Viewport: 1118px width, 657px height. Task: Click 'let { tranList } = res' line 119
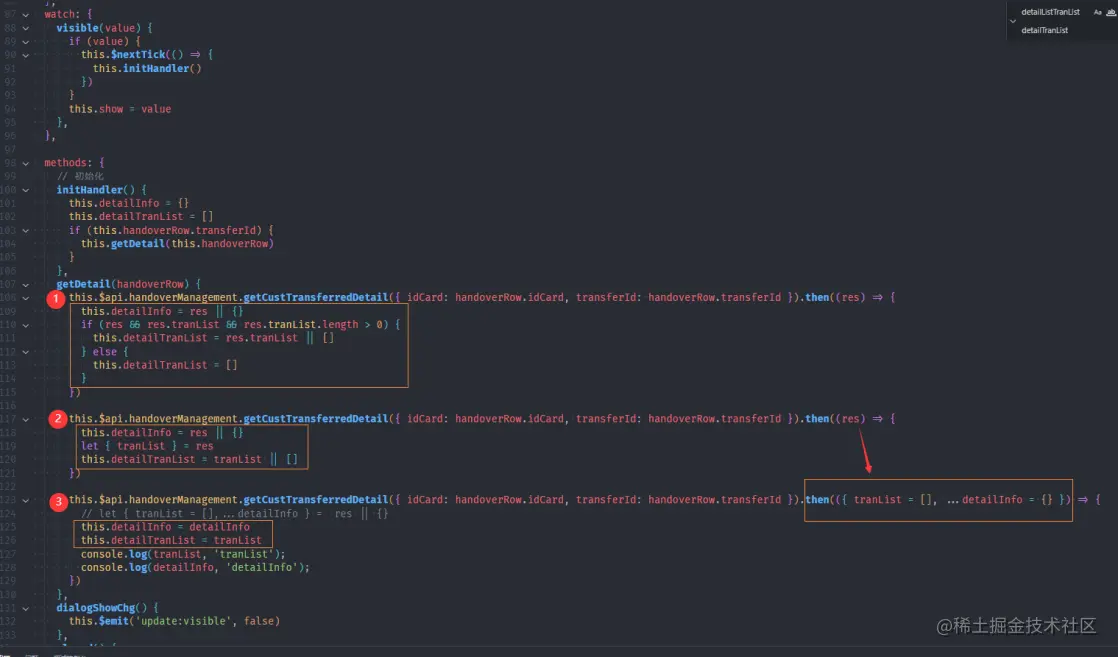coord(147,446)
